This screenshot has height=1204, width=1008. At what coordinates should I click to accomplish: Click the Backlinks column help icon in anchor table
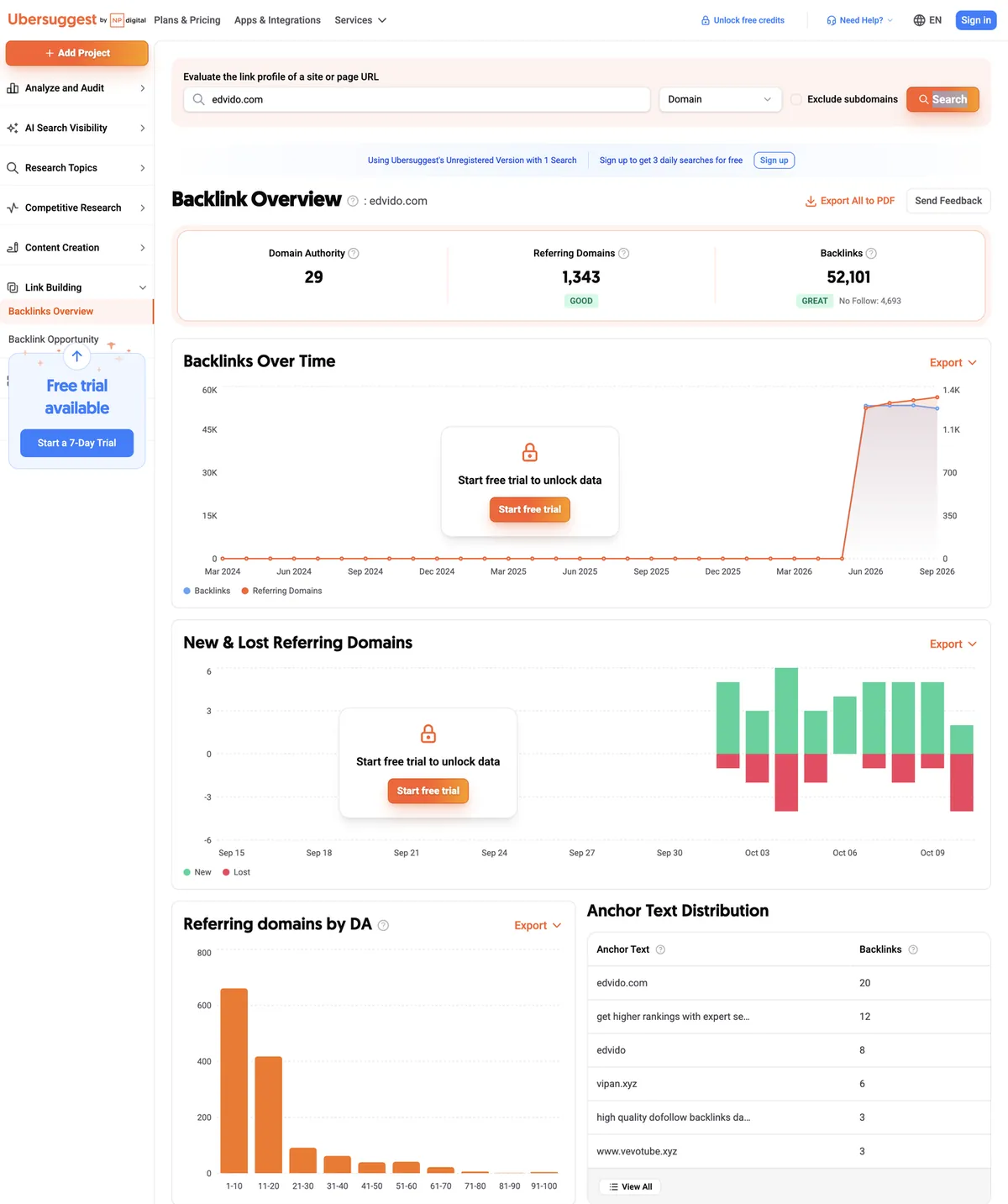pos(913,949)
